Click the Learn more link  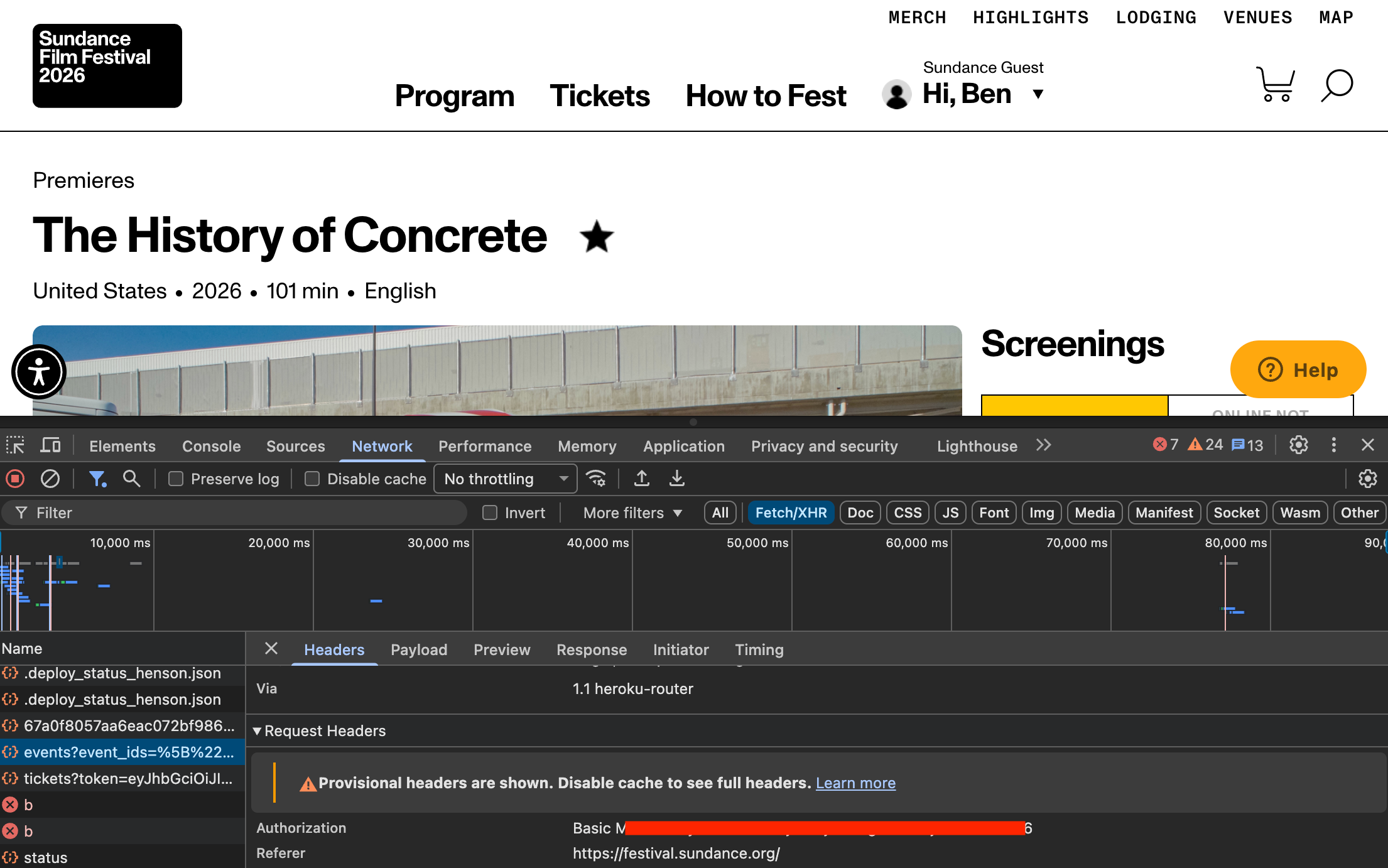855,783
